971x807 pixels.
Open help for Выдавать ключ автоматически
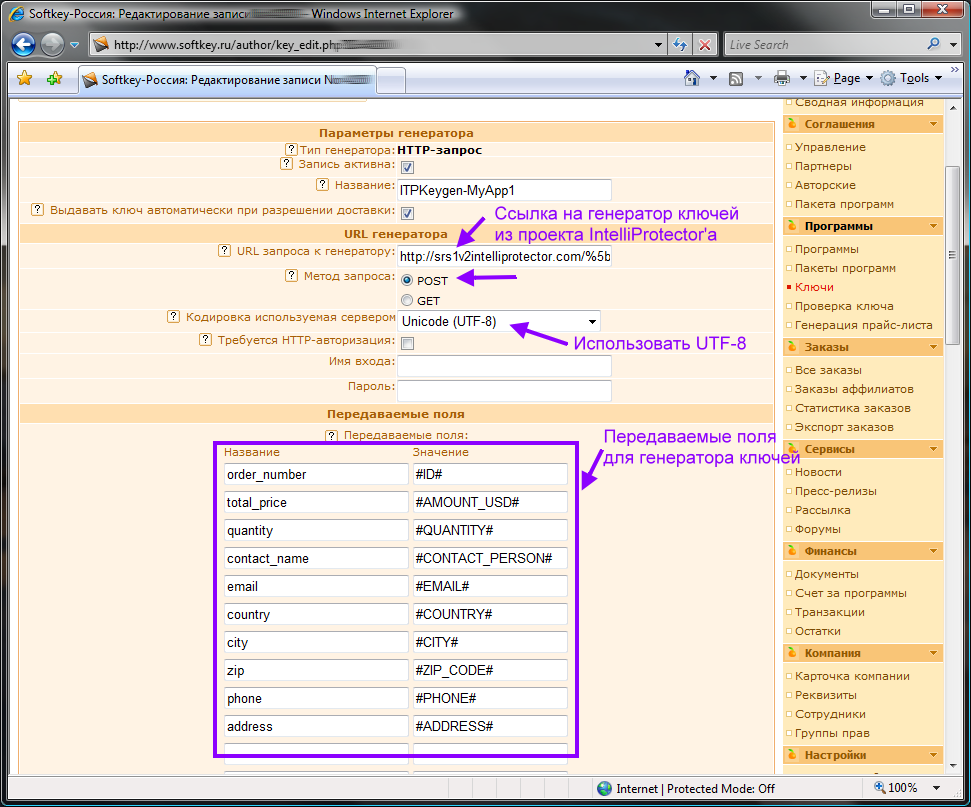[x=38, y=209]
